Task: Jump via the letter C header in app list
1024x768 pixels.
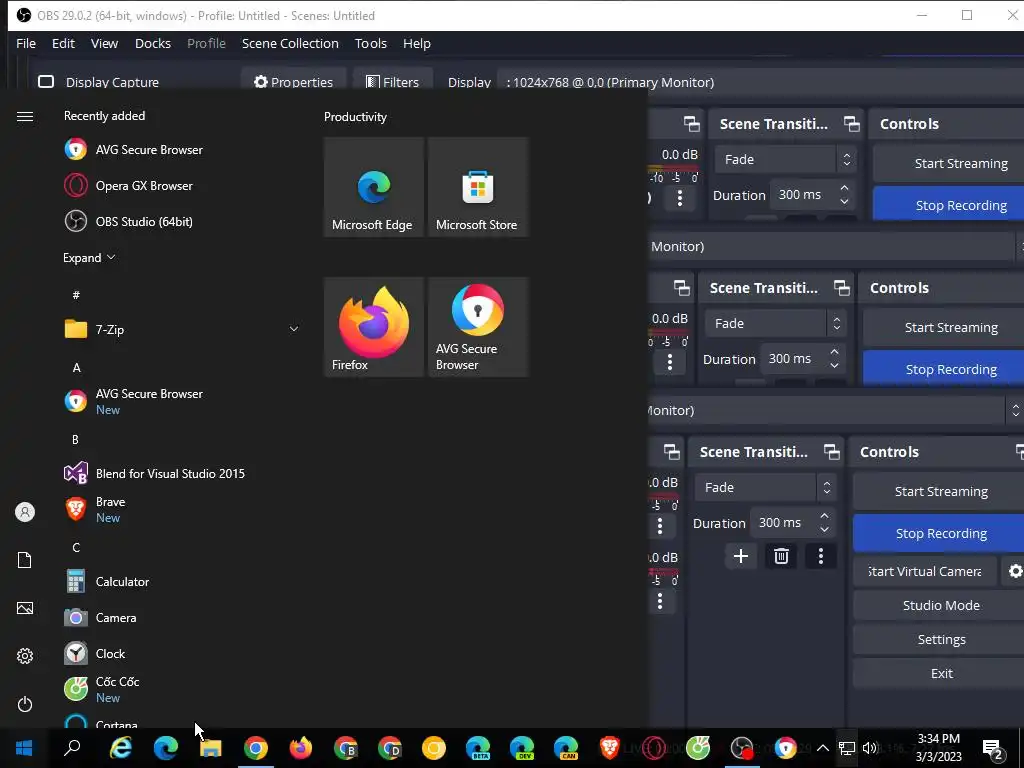Action: coord(76,547)
